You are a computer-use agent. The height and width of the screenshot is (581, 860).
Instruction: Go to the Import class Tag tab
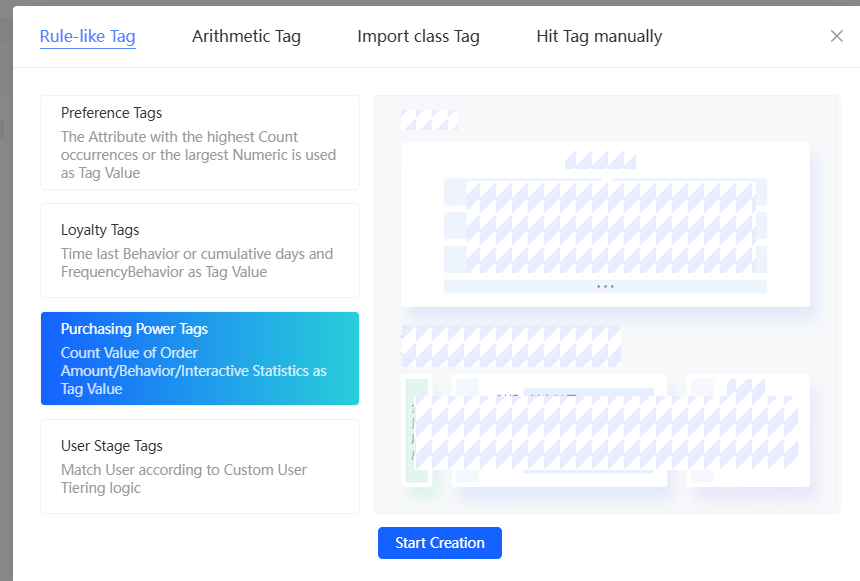[418, 37]
